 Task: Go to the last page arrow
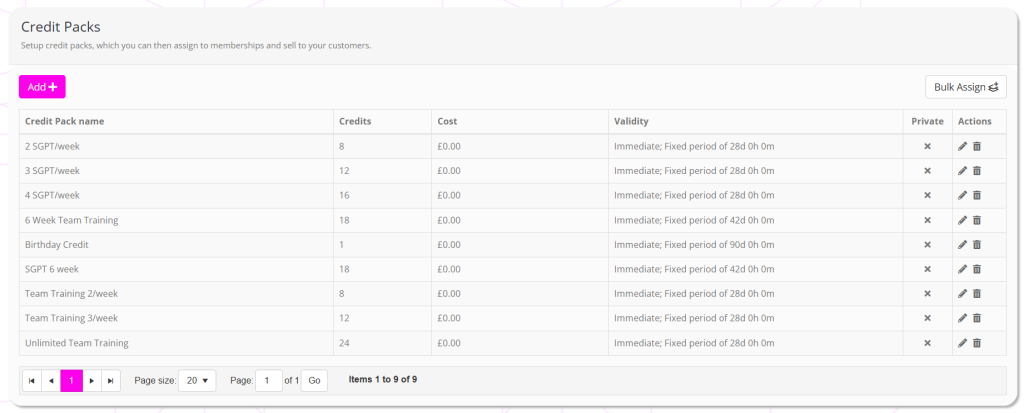pos(111,381)
